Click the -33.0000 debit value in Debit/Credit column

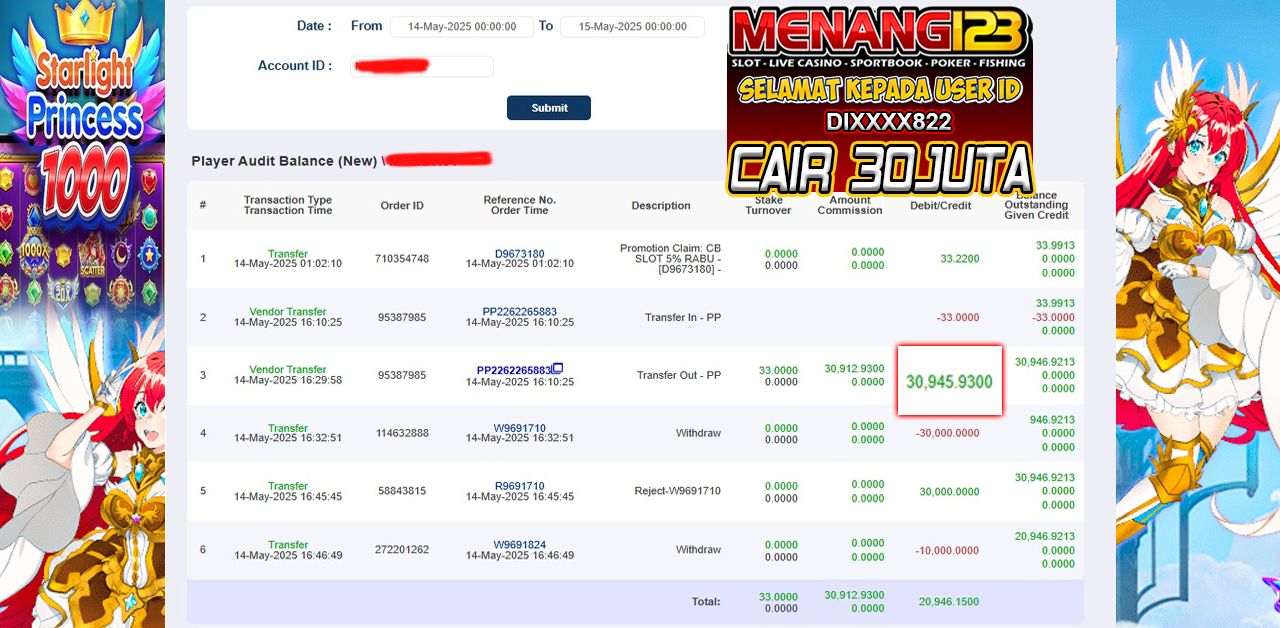click(958, 317)
